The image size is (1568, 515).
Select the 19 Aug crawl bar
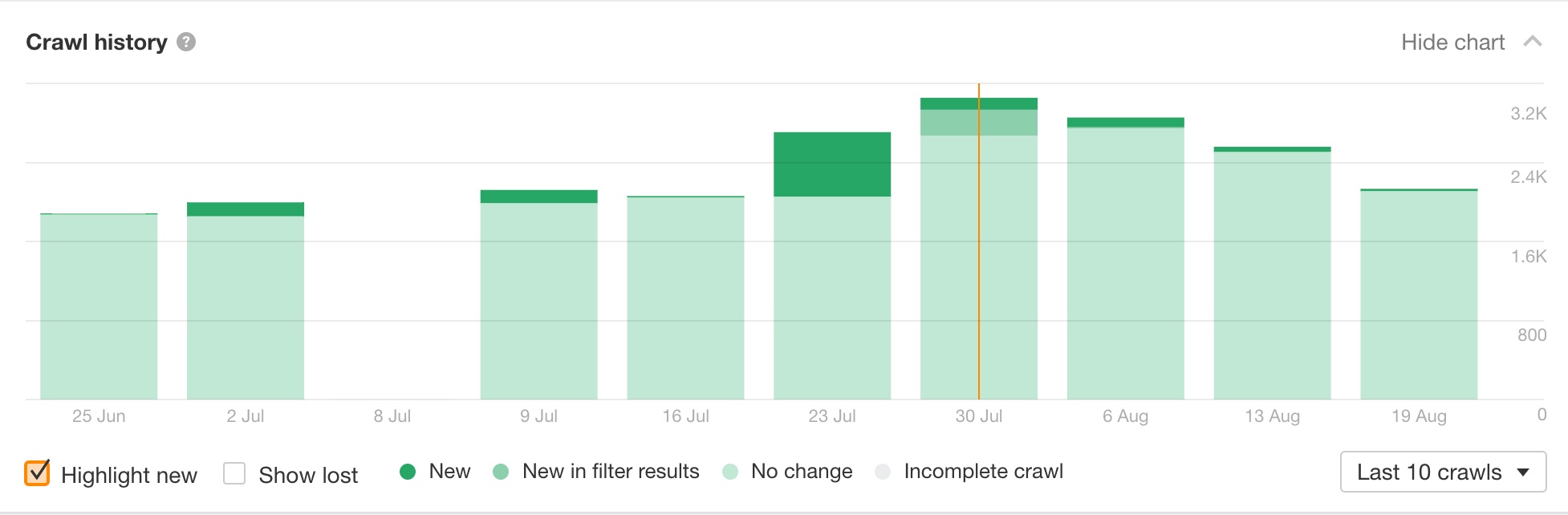tap(1419, 295)
